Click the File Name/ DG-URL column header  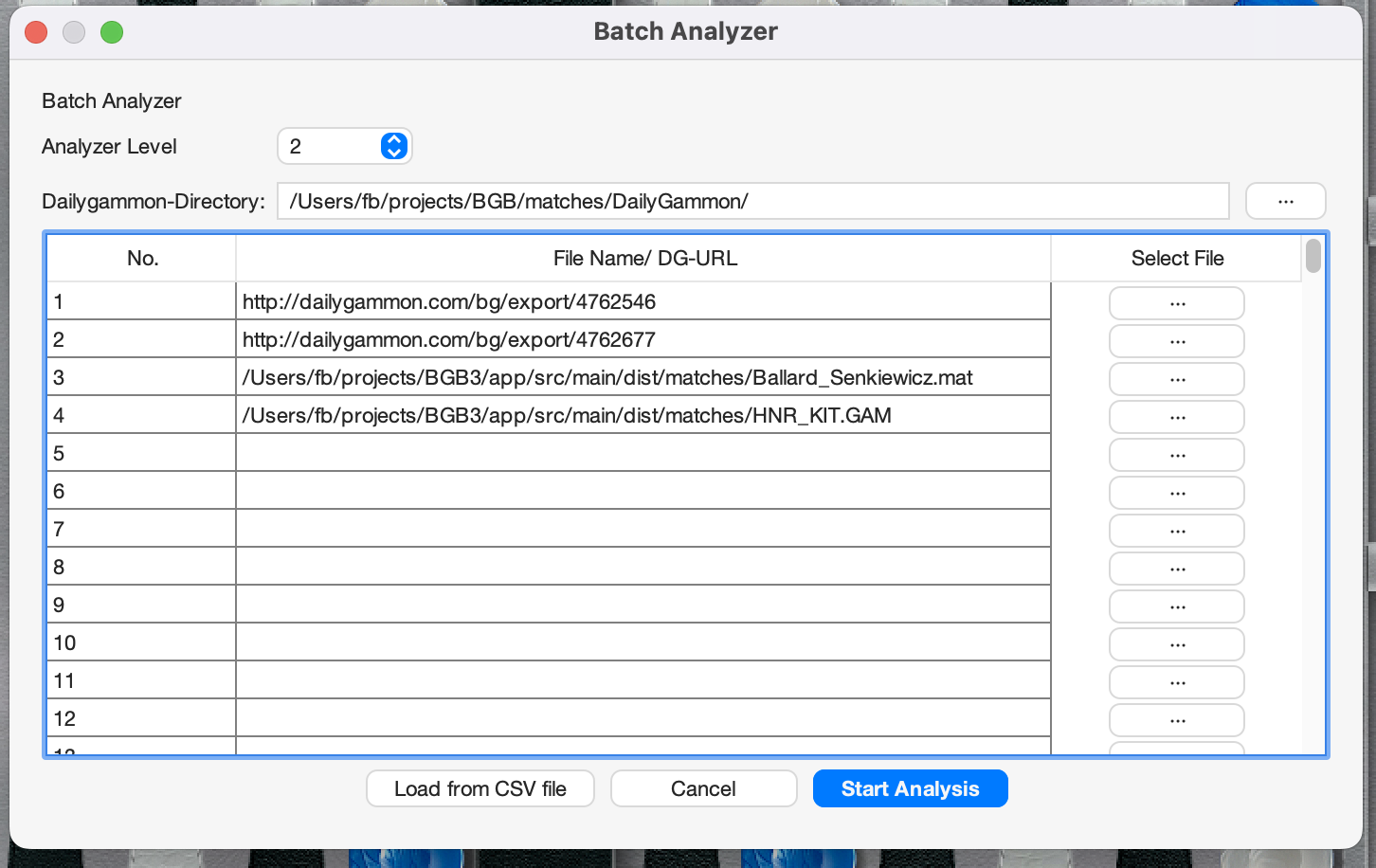pos(644,258)
